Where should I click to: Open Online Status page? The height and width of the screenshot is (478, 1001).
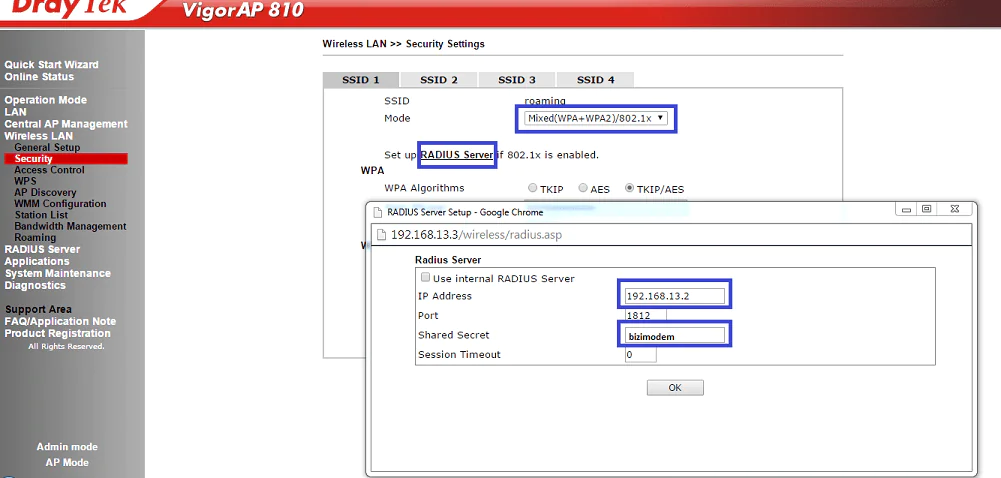click(39, 77)
